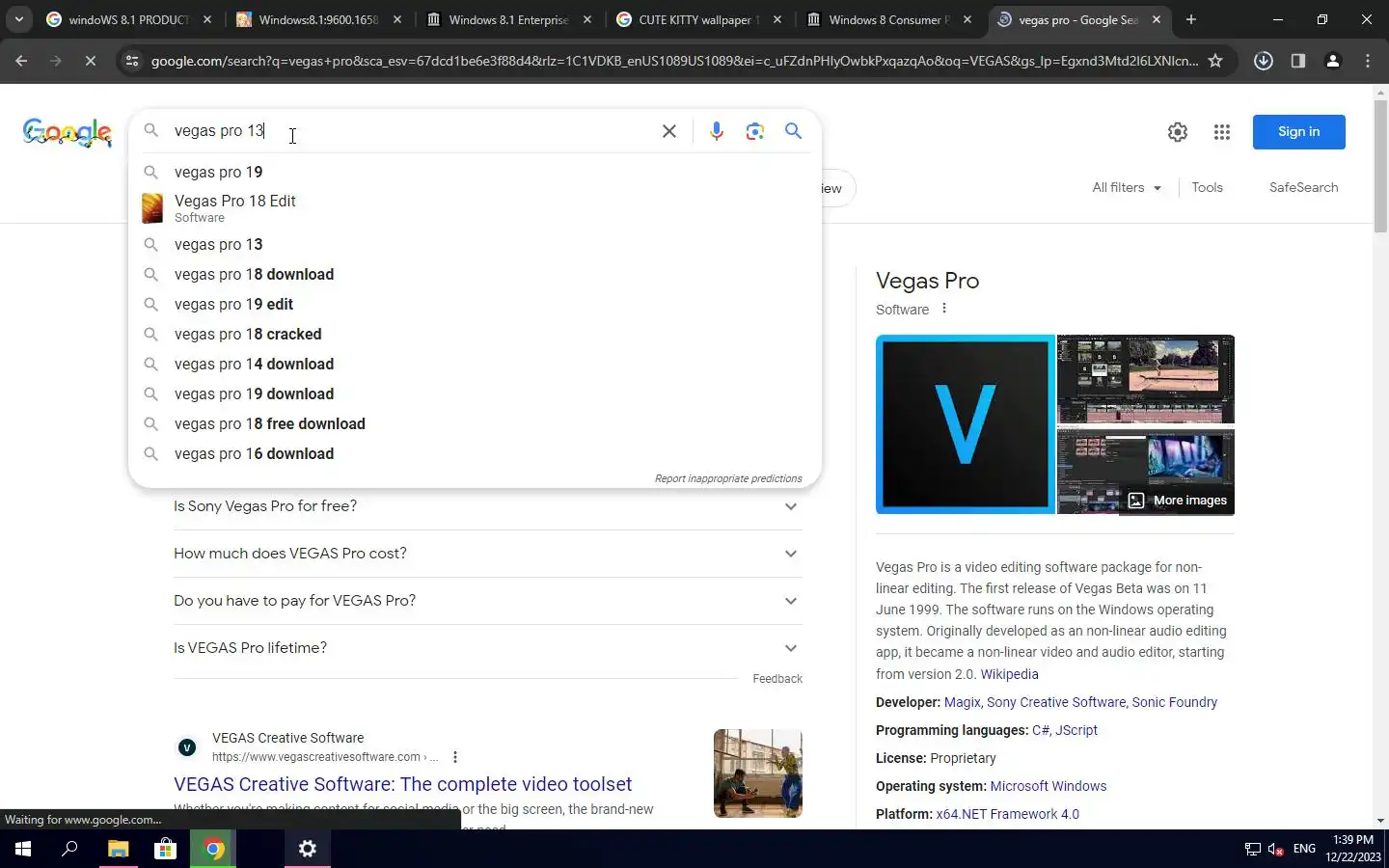
Task: Expand 'How much does VEGAS Pro cost?'
Action: (x=487, y=554)
